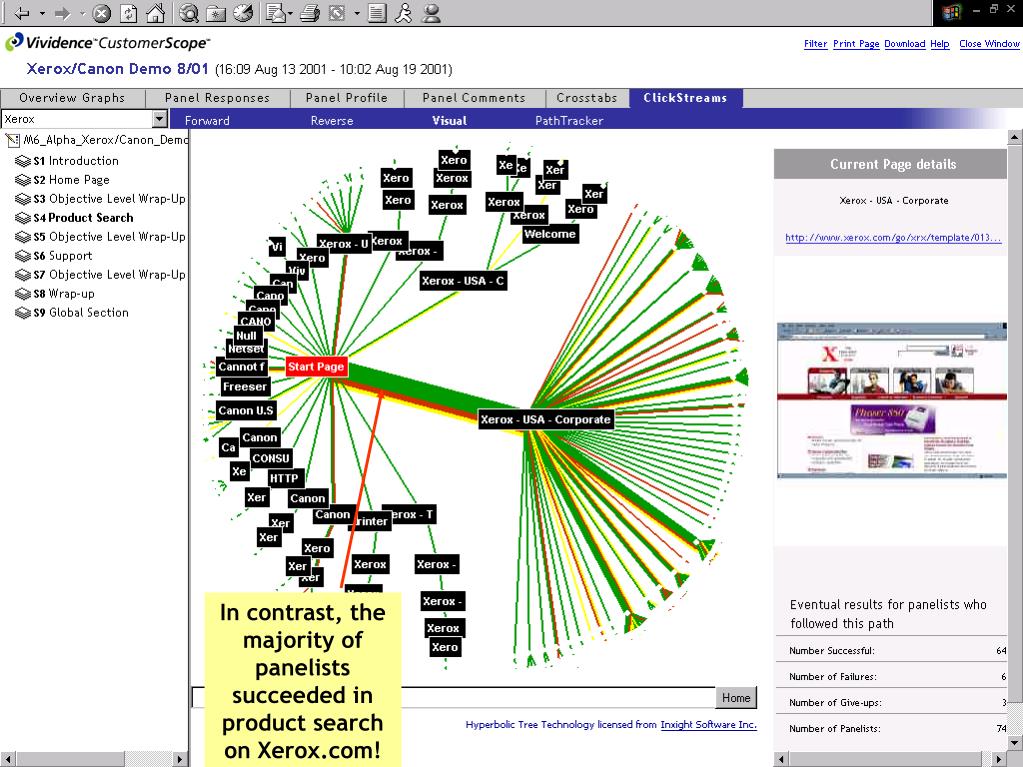The image size is (1023, 767).
Task: Click tree pane scroll-left arrow
Action: coord(7,759)
